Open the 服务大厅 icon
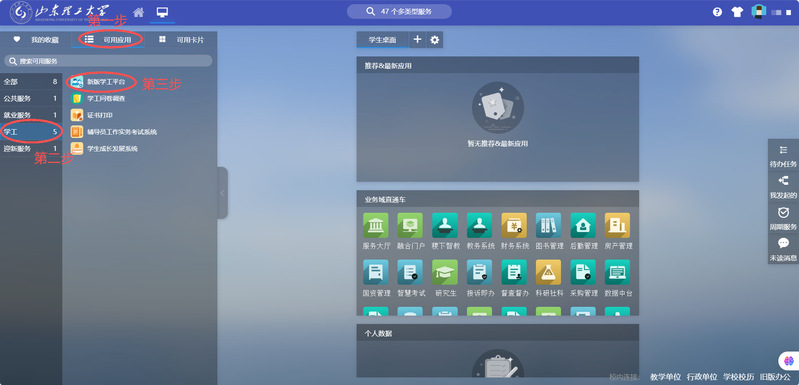Image resolution: width=799 pixels, height=385 pixels. point(376,225)
